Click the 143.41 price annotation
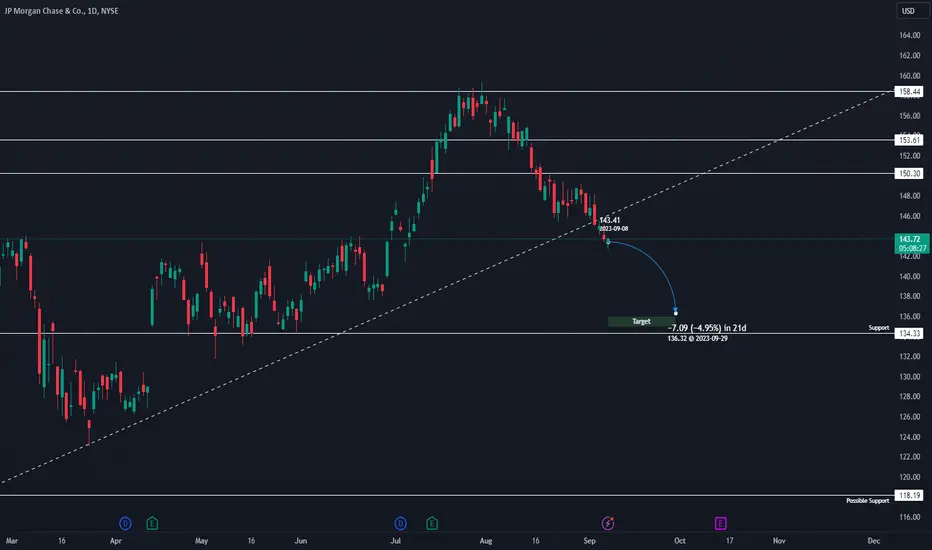932x550 pixels. click(x=609, y=220)
